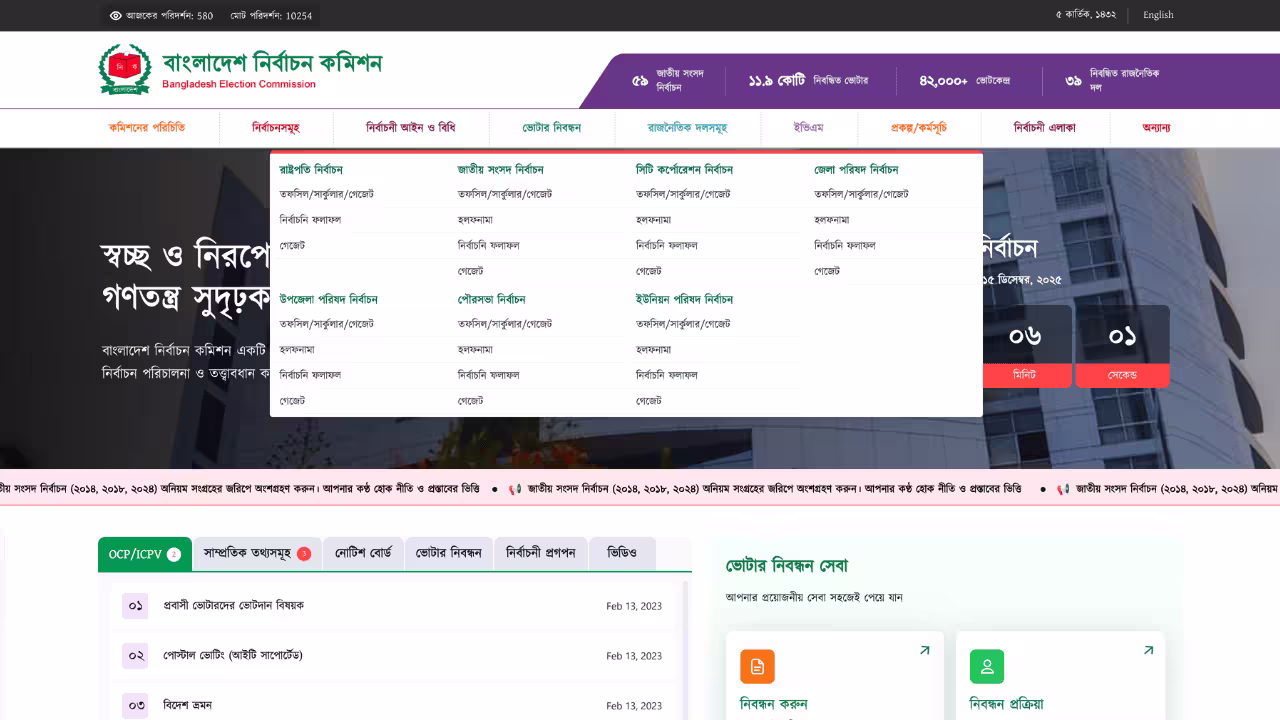Open the arrow icon on নিবন্ধন প্রক্রিয়া card

(1148, 650)
